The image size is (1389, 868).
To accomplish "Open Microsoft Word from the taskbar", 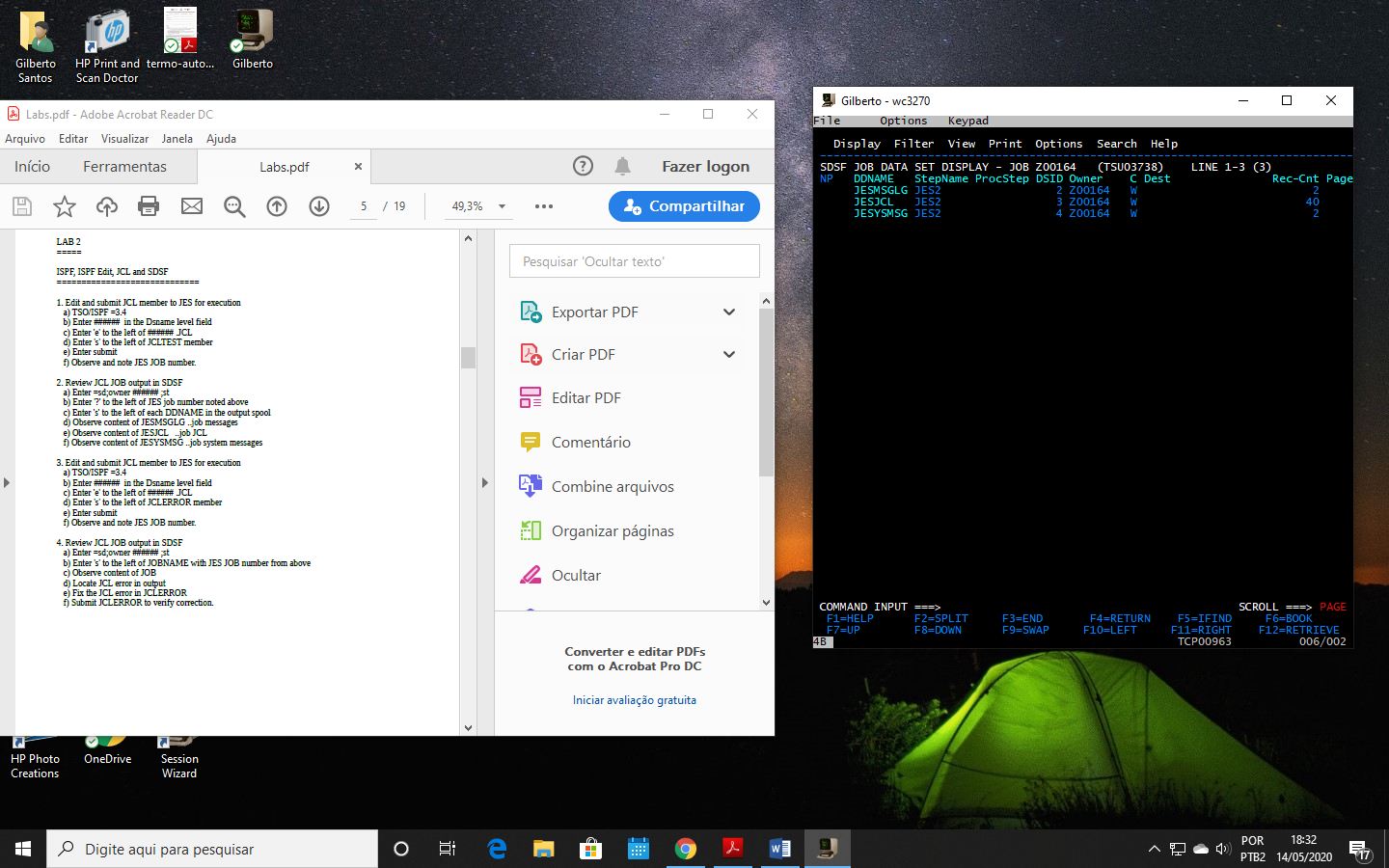I will pyautogui.click(x=780, y=849).
